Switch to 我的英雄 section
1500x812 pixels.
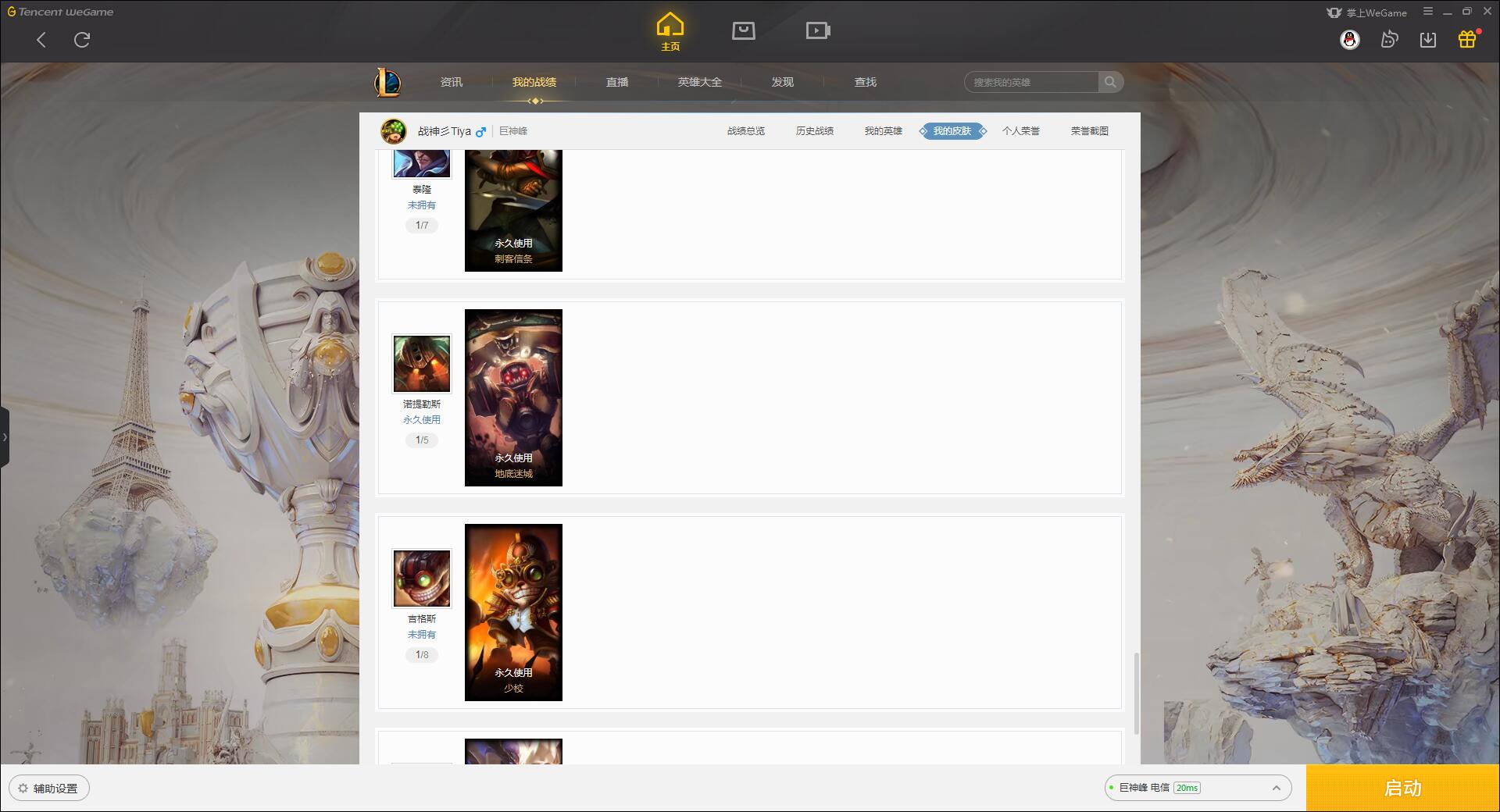[x=884, y=131]
